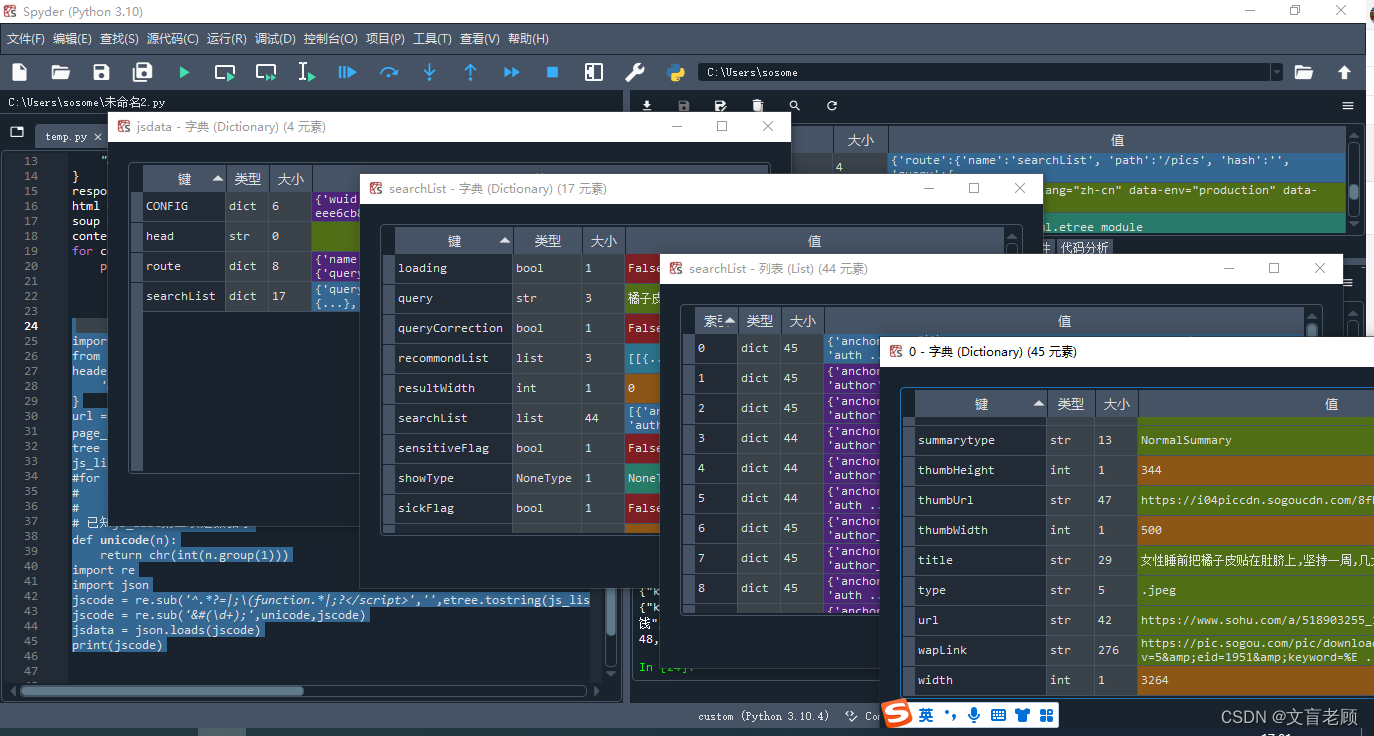Select the wapLink key row
1374x736 pixels.
click(982, 650)
